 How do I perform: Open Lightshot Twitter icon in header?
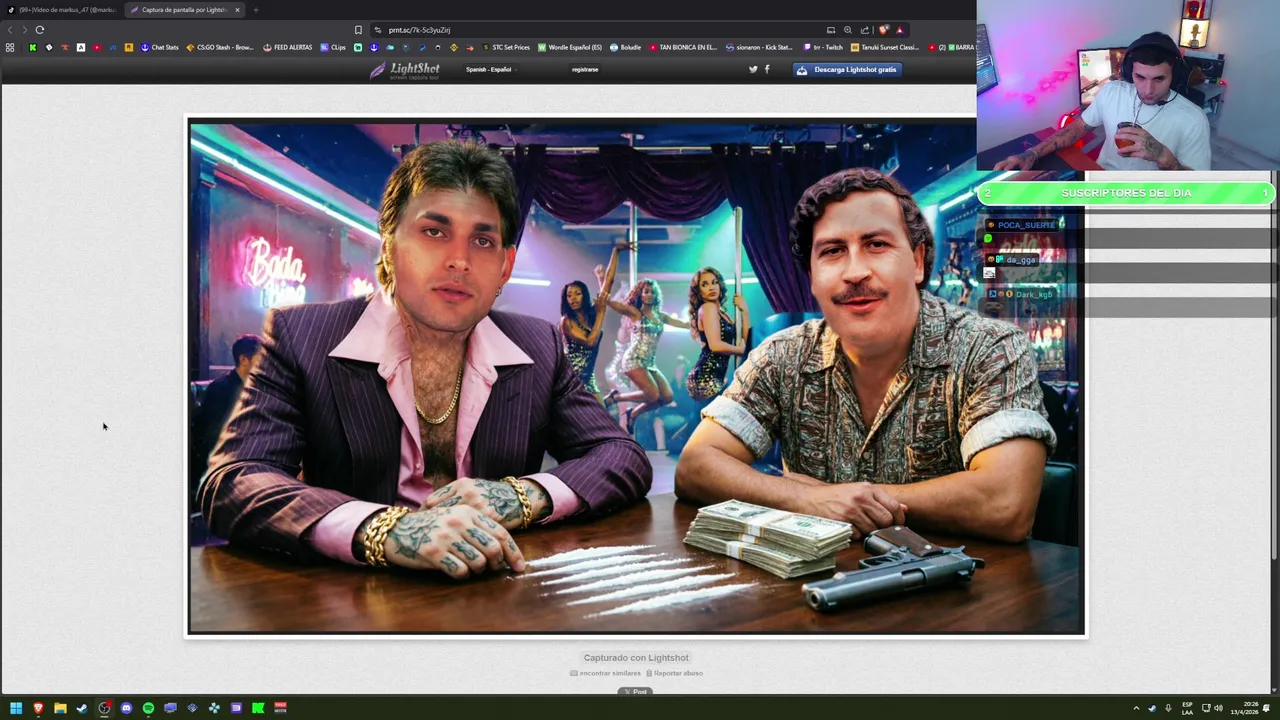pyautogui.click(x=753, y=69)
